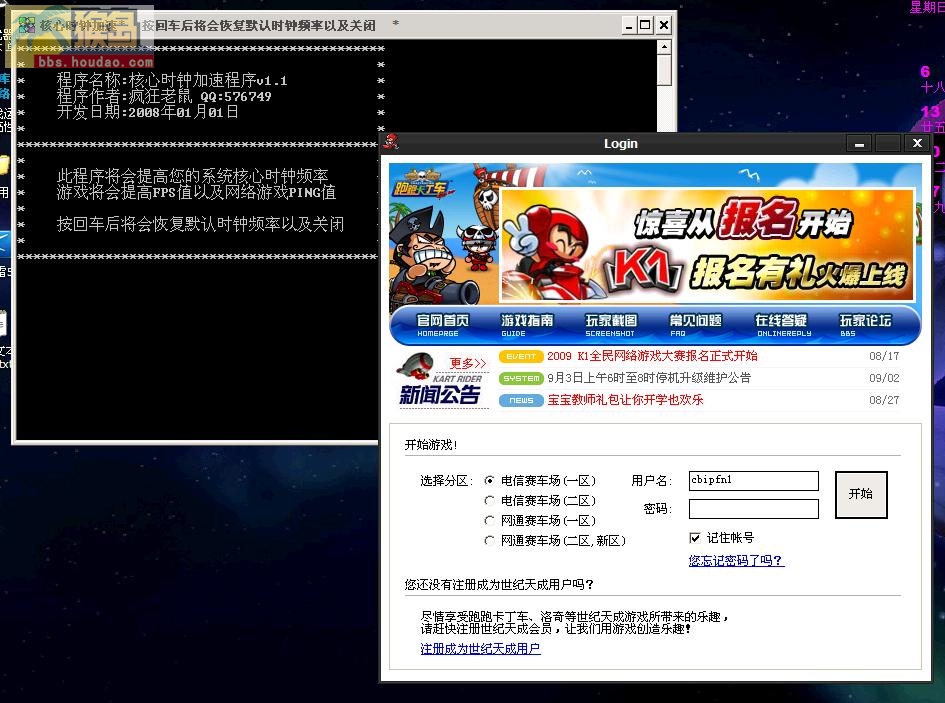Open the 您忘记密码了吗? forgot password link
This screenshot has height=703, width=945.
coord(736,560)
